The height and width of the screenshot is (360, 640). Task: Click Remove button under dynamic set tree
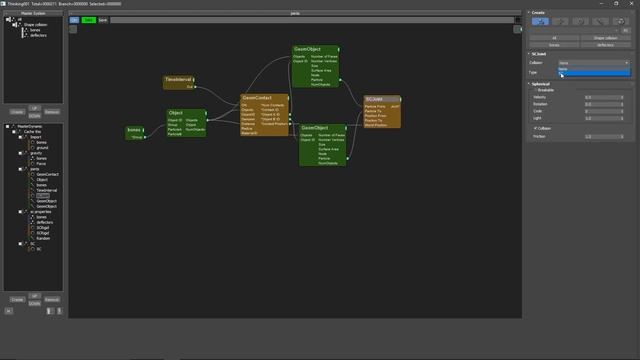click(52, 300)
